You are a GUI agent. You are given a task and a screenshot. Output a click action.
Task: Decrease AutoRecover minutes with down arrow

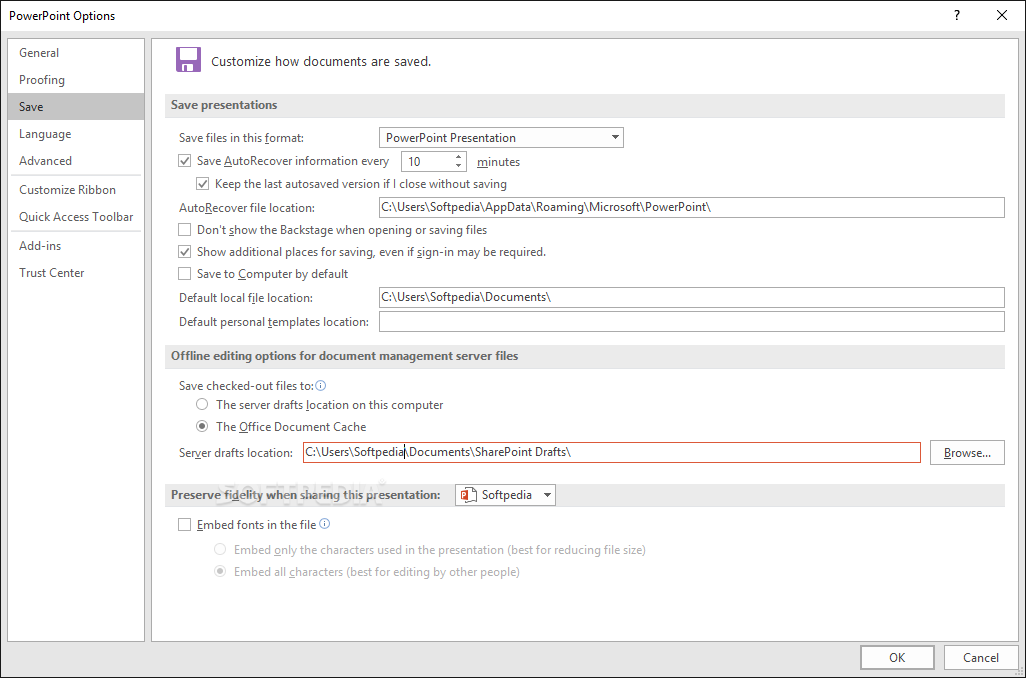(459, 166)
